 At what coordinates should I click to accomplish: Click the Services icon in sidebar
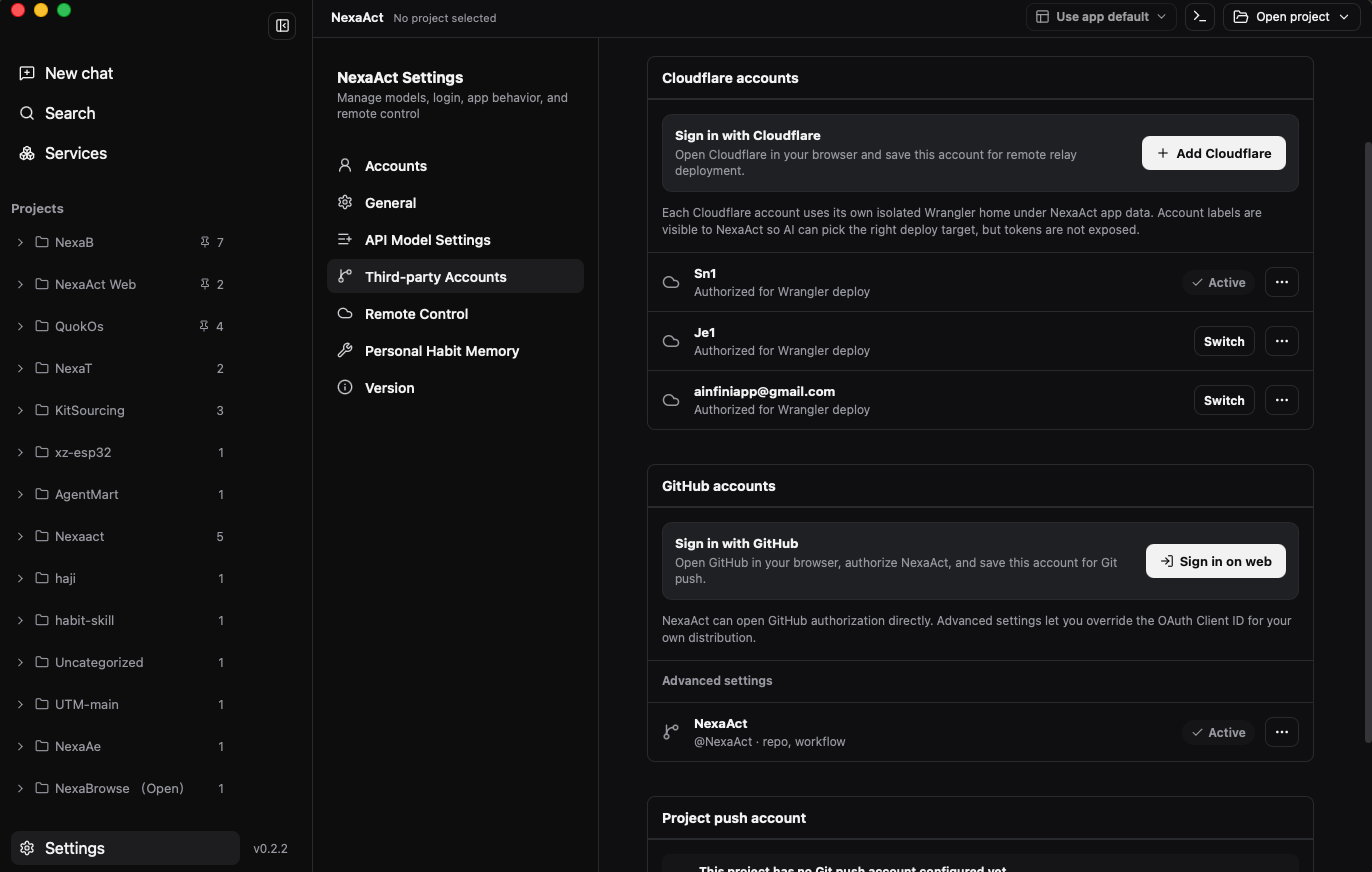pyautogui.click(x=27, y=153)
